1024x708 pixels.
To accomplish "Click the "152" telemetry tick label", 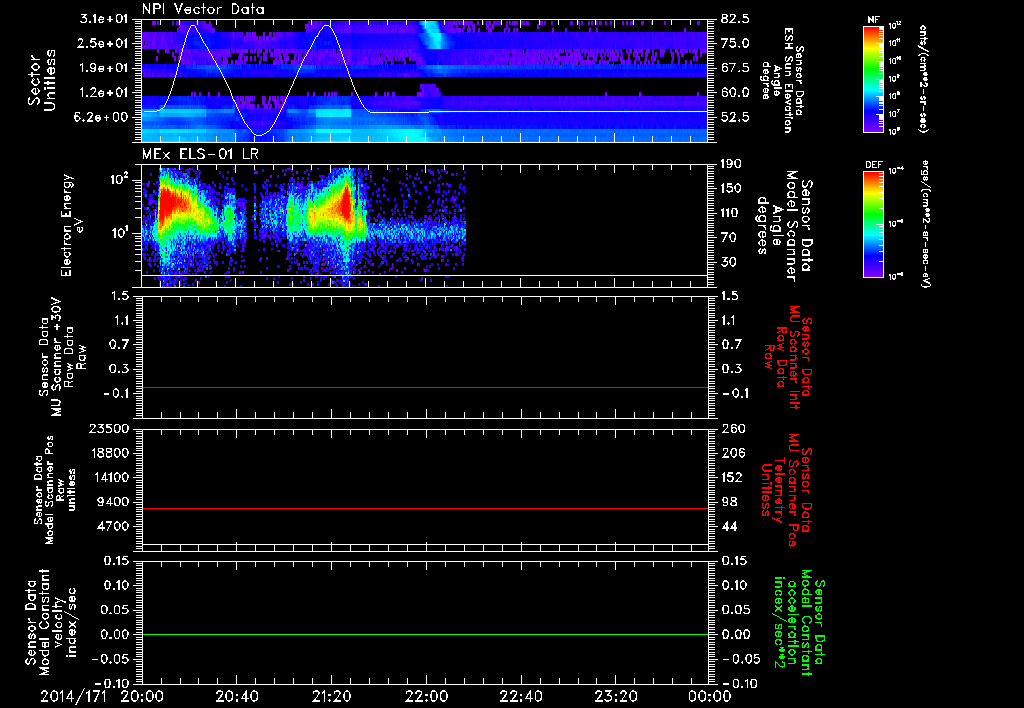I will (x=731, y=477).
